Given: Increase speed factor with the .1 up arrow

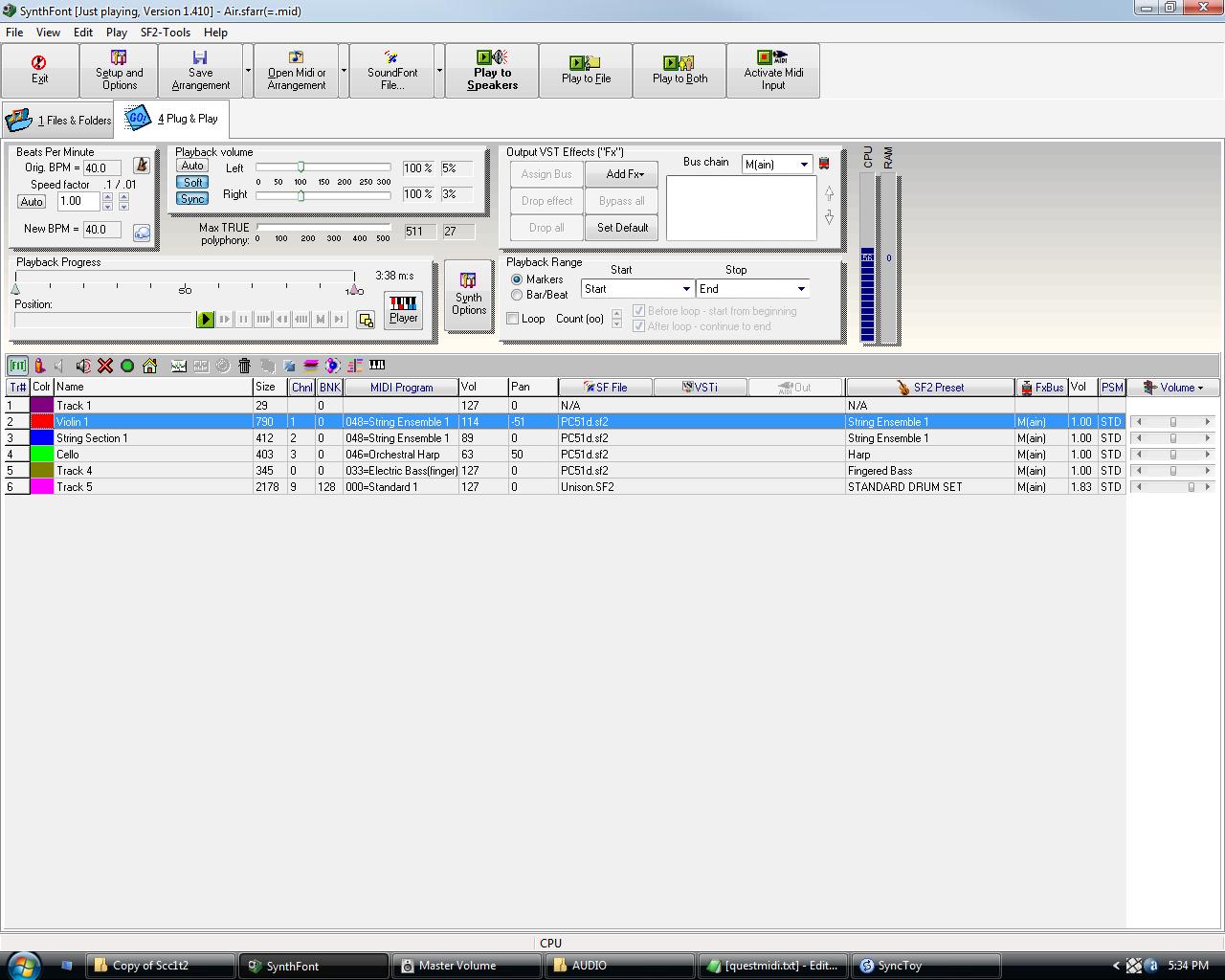Looking at the screenshot, I should (107, 197).
